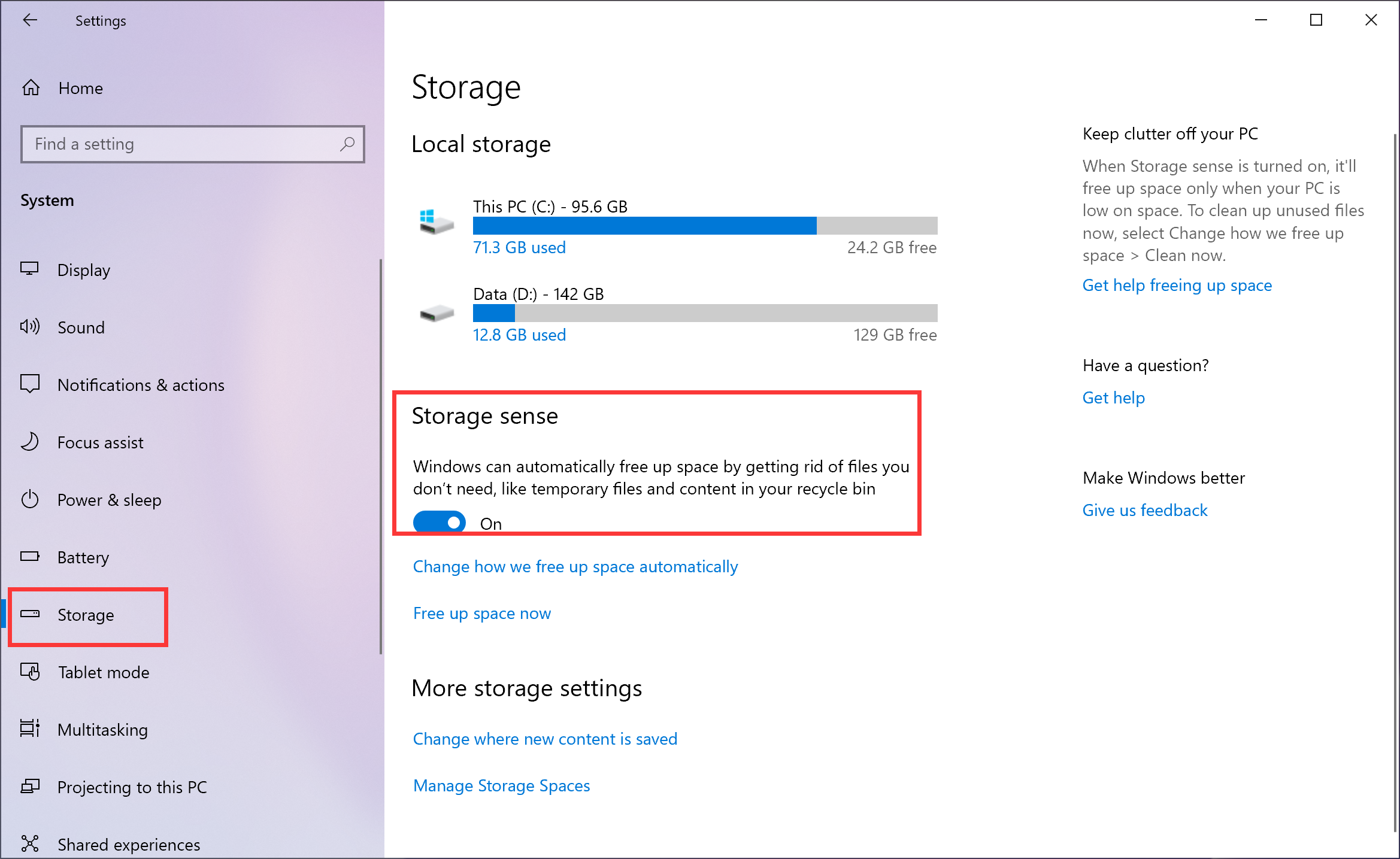Click the C: drive icon
The image size is (1400, 859).
coord(437,223)
